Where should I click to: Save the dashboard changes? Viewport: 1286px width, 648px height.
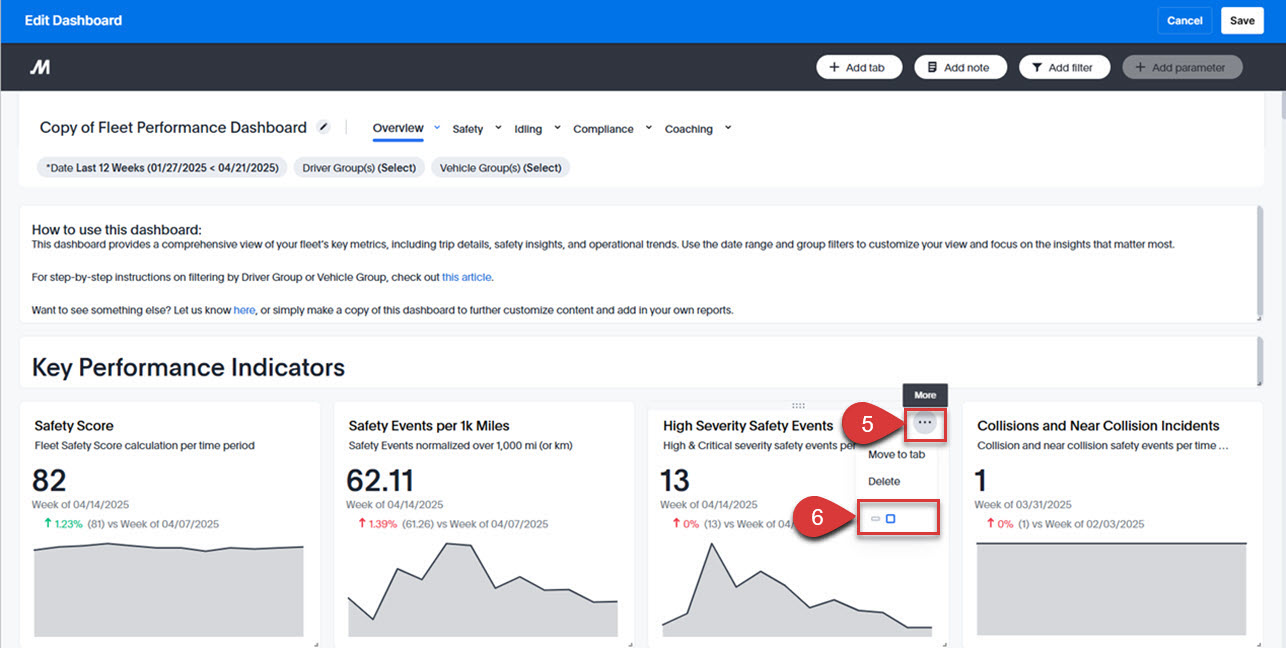click(1242, 21)
